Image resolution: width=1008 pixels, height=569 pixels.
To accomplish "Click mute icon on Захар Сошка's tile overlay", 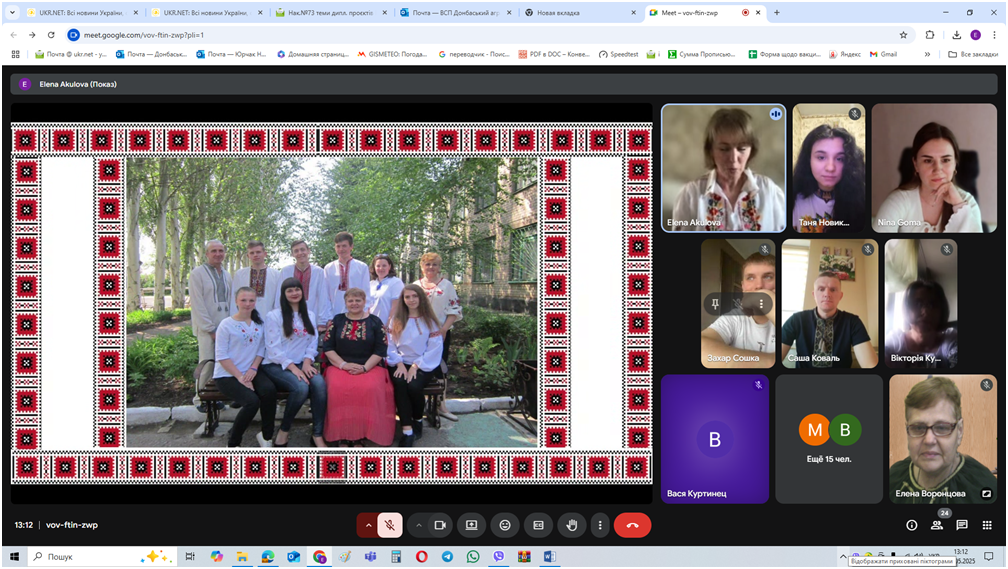I will (738, 304).
